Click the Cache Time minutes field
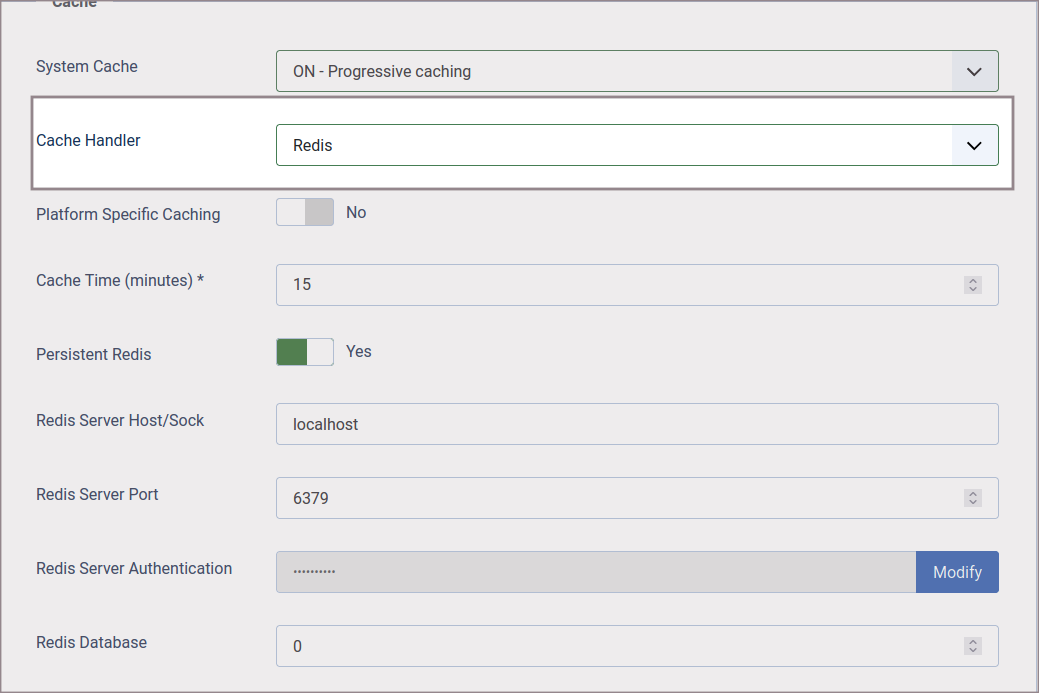 [x=620, y=285]
